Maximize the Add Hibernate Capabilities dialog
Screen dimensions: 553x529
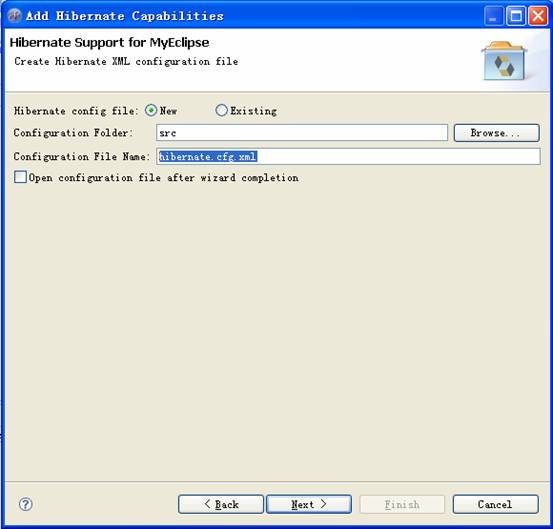(516, 16)
